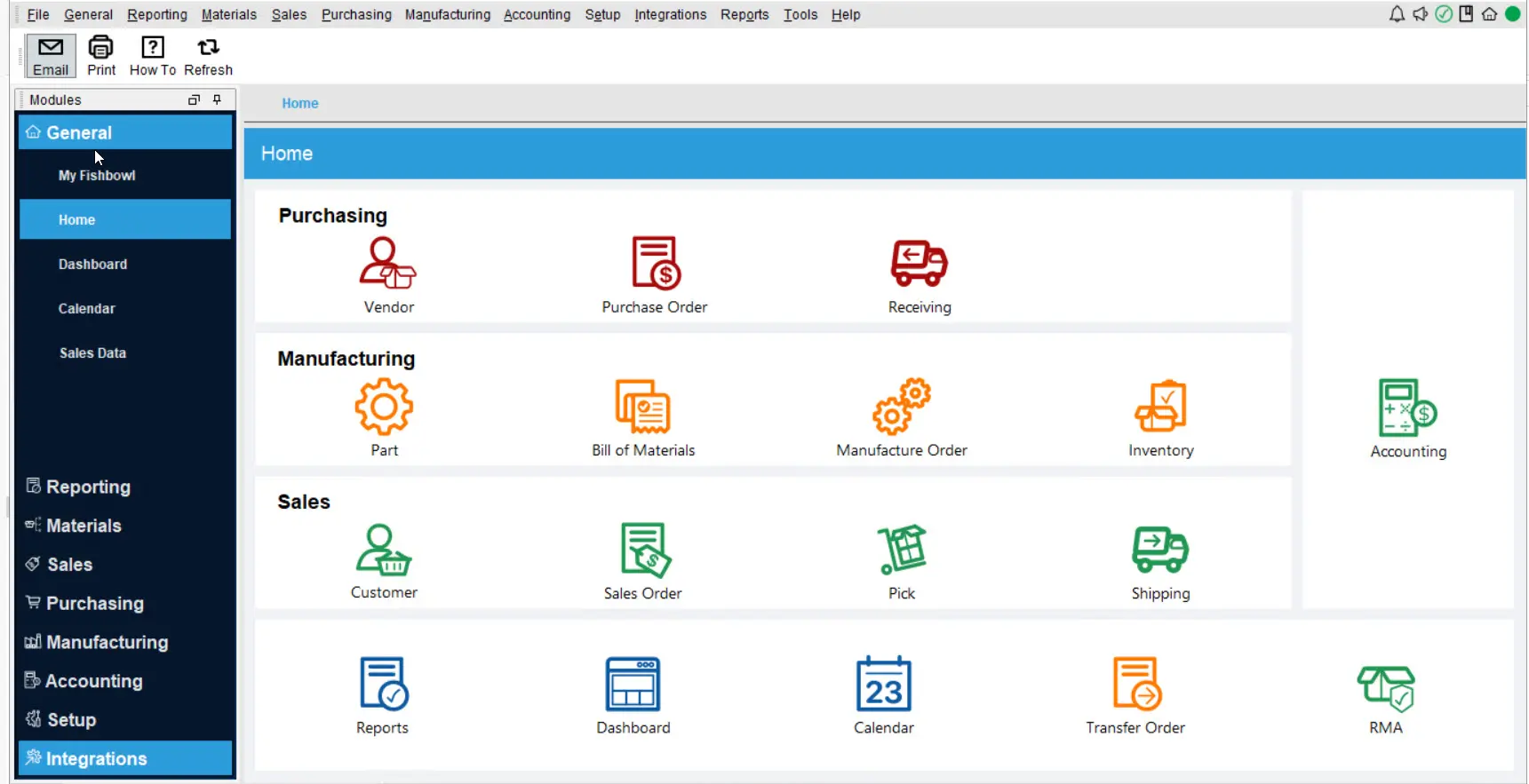Expand the Reporting module group

coord(88,487)
